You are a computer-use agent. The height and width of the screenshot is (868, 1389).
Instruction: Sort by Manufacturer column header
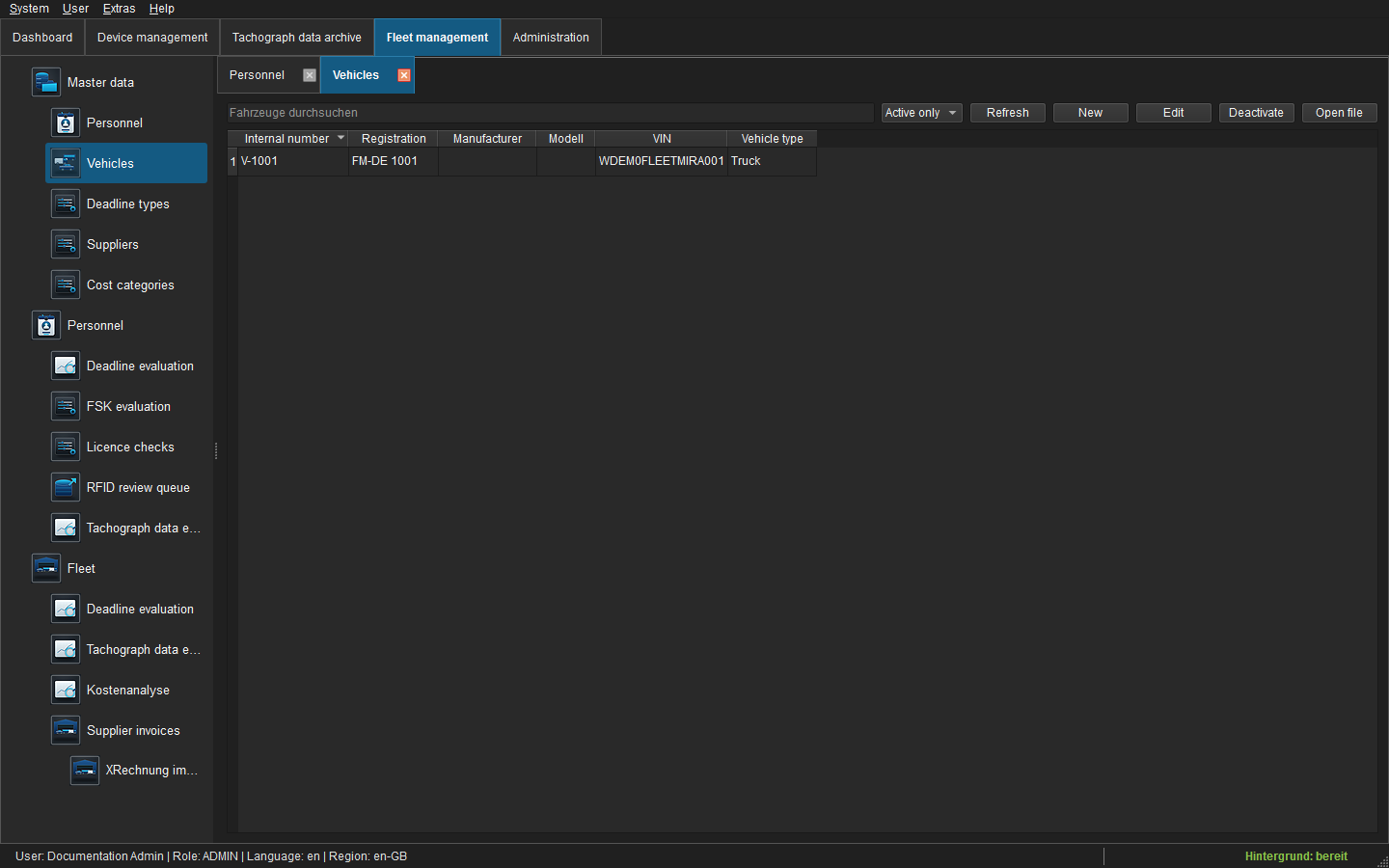pos(487,139)
